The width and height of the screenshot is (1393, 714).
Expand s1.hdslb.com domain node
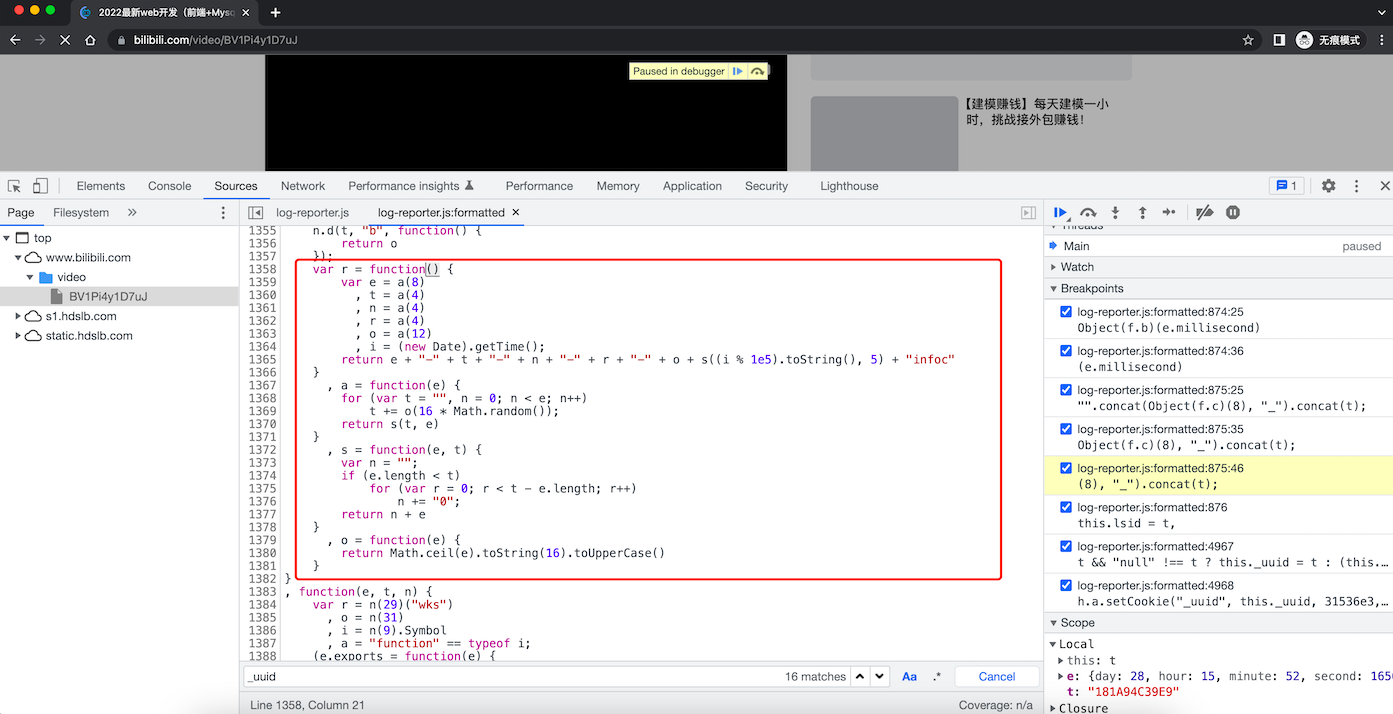coord(19,316)
